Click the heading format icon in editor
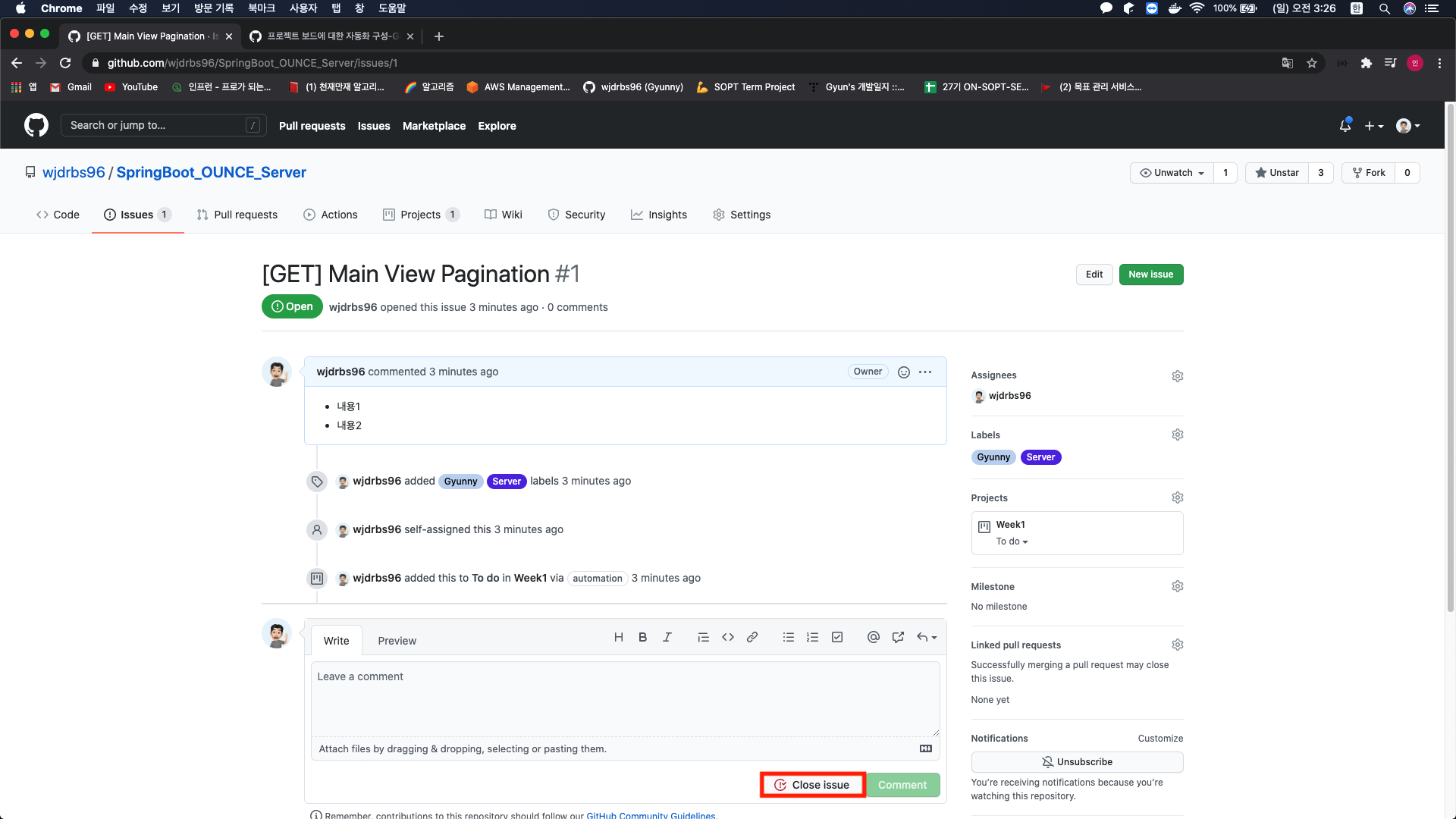This screenshot has height=819, width=1456. (x=619, y=638)
